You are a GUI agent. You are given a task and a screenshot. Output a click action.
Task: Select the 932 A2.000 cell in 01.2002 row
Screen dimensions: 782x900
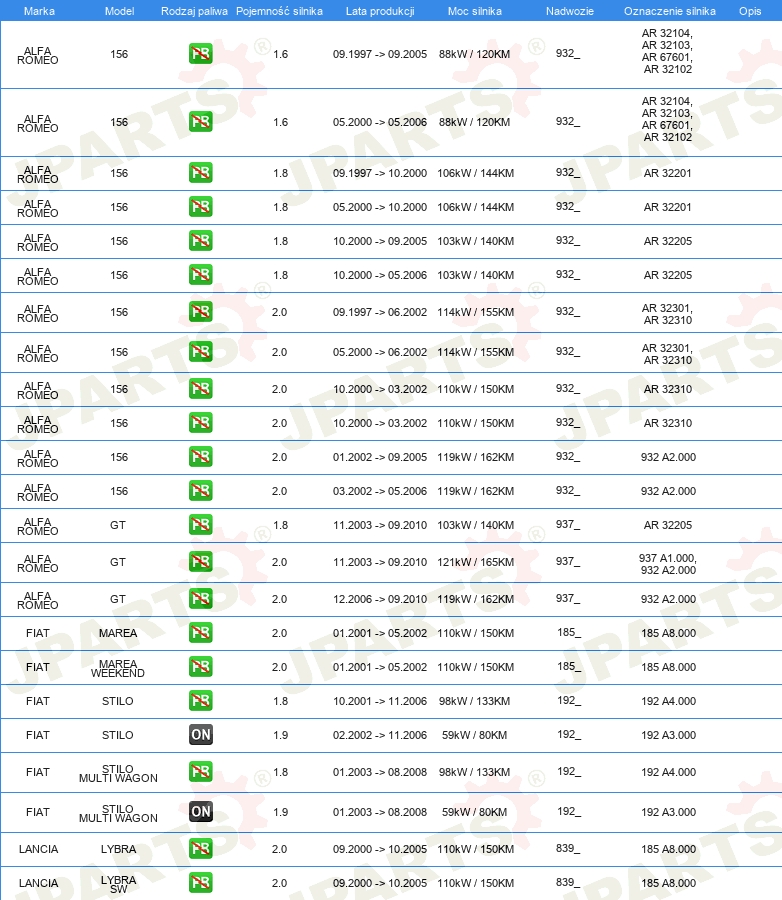(x=668, y=457)
